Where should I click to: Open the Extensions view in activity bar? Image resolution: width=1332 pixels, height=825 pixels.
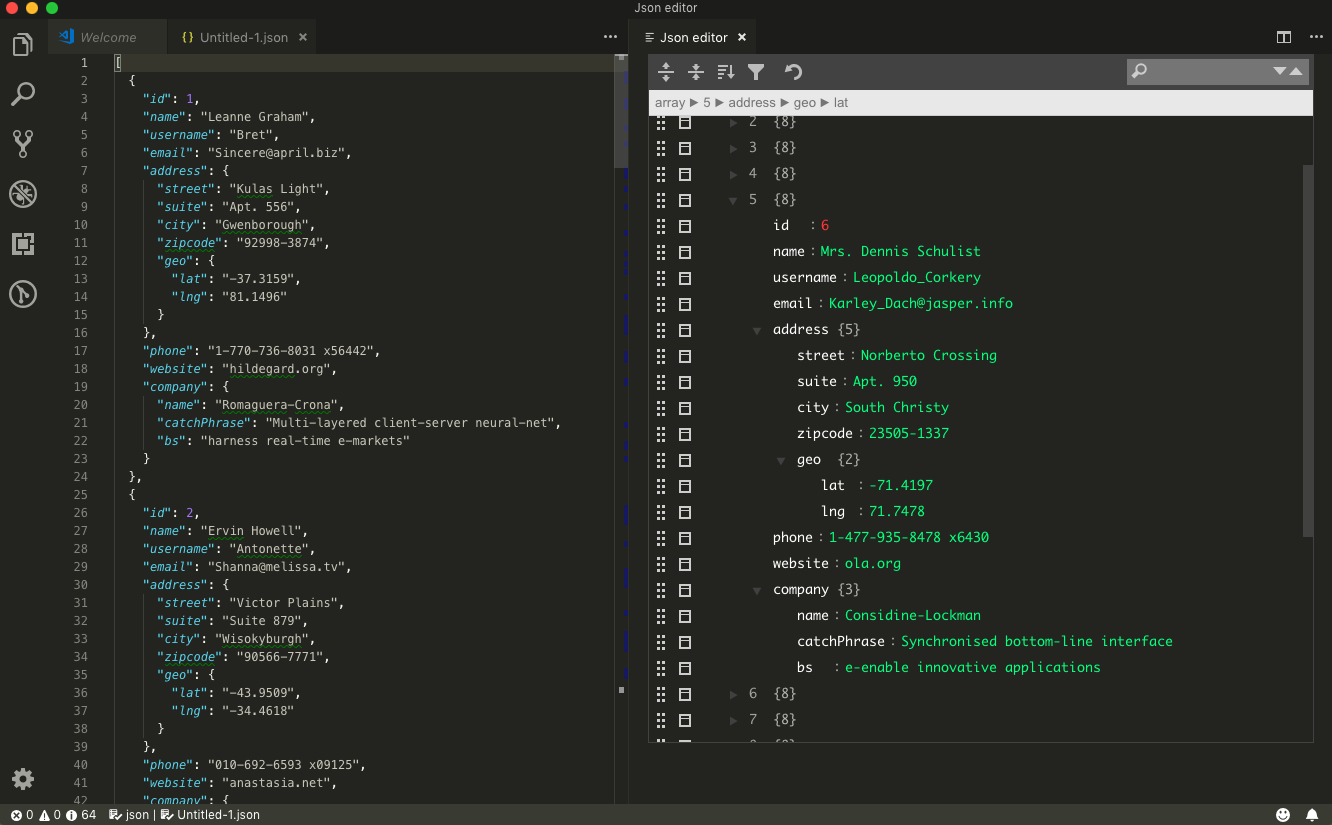[23, 243]
